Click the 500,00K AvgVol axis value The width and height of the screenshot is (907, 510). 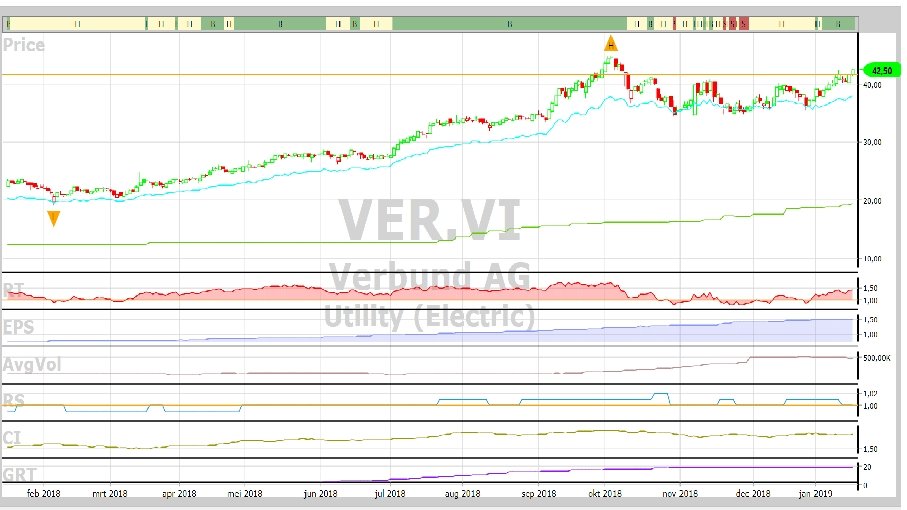click(x=877, y=359)
